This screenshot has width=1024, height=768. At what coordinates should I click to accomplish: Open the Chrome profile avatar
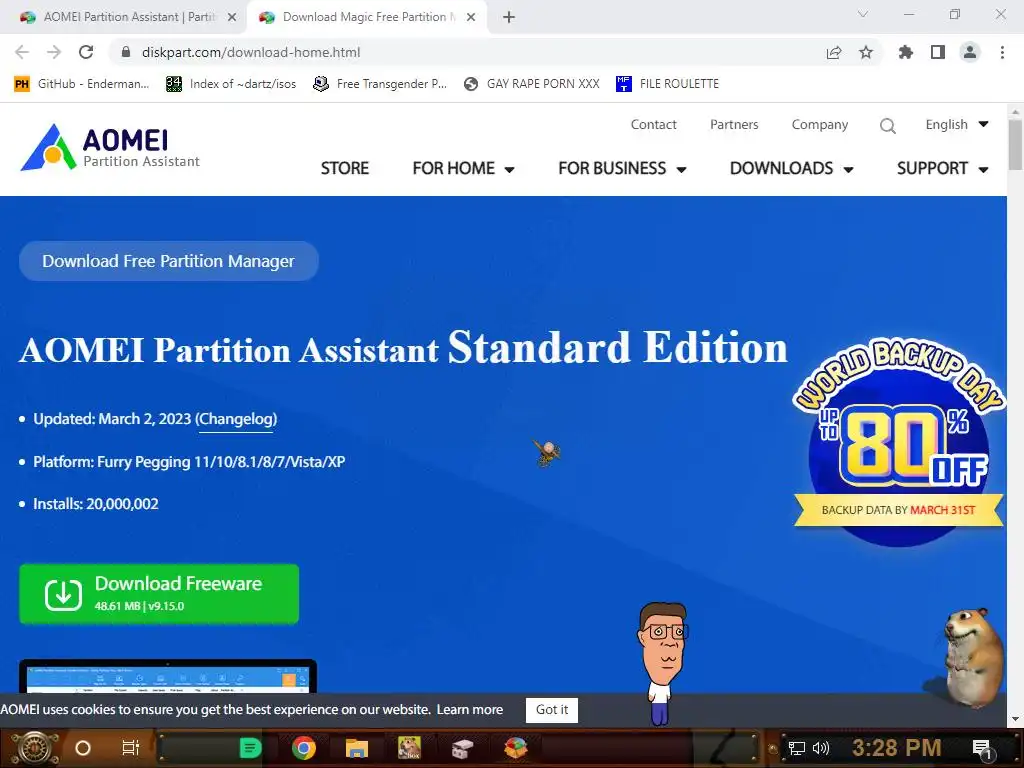970,52
